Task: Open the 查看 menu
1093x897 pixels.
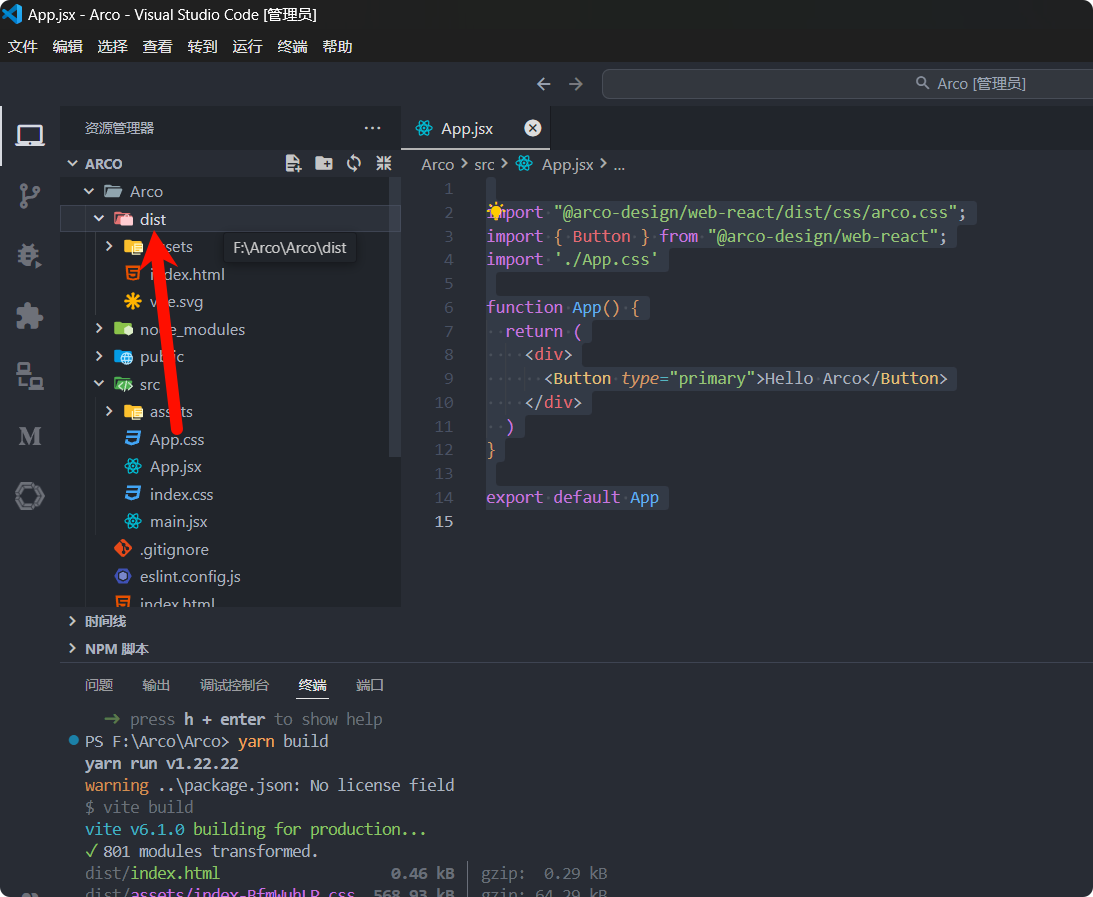Action: tap(158, 47)
